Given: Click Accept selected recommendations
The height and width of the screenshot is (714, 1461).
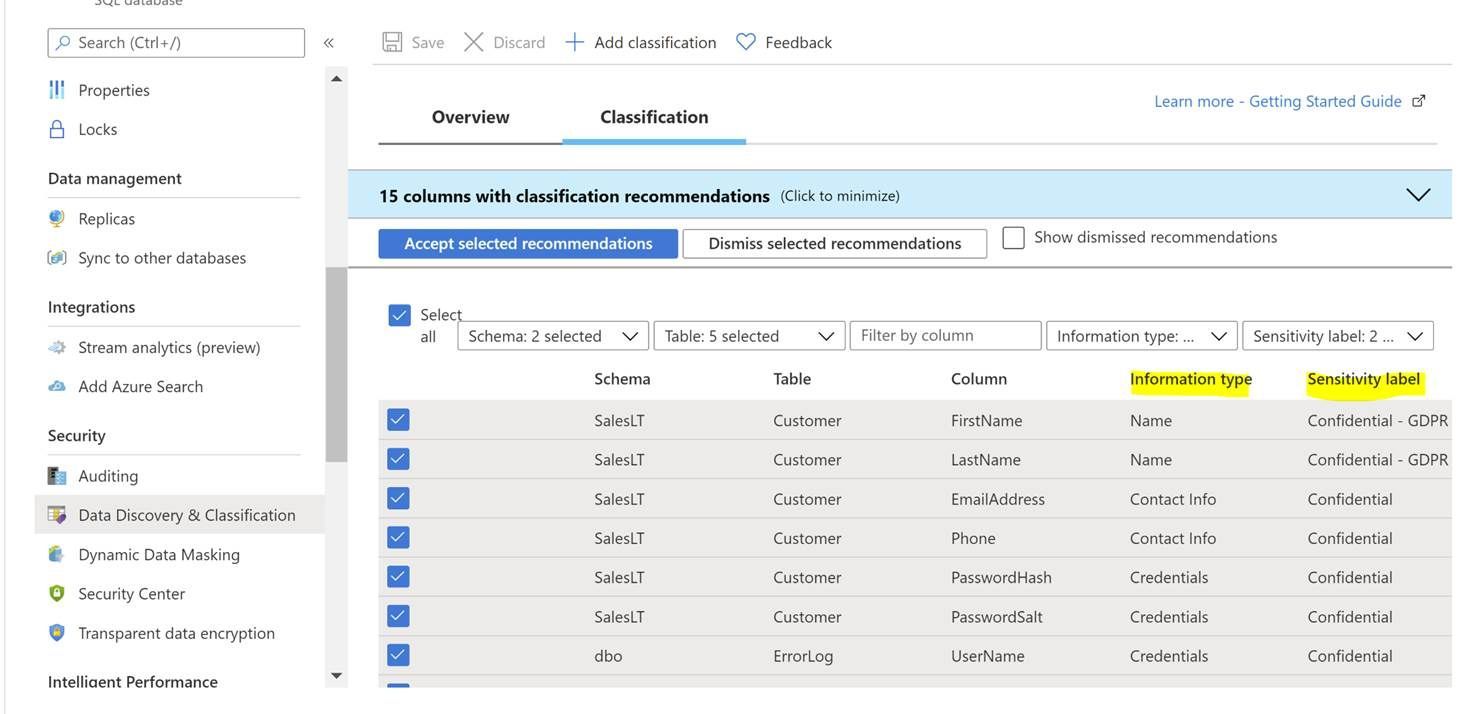Looking at the screenshot, I should pyautogui.click(x=527, y=243).
